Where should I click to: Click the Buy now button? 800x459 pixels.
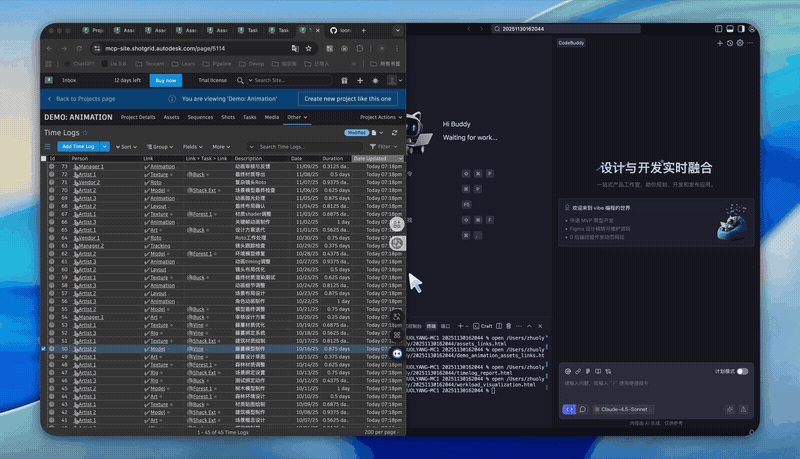164,80
